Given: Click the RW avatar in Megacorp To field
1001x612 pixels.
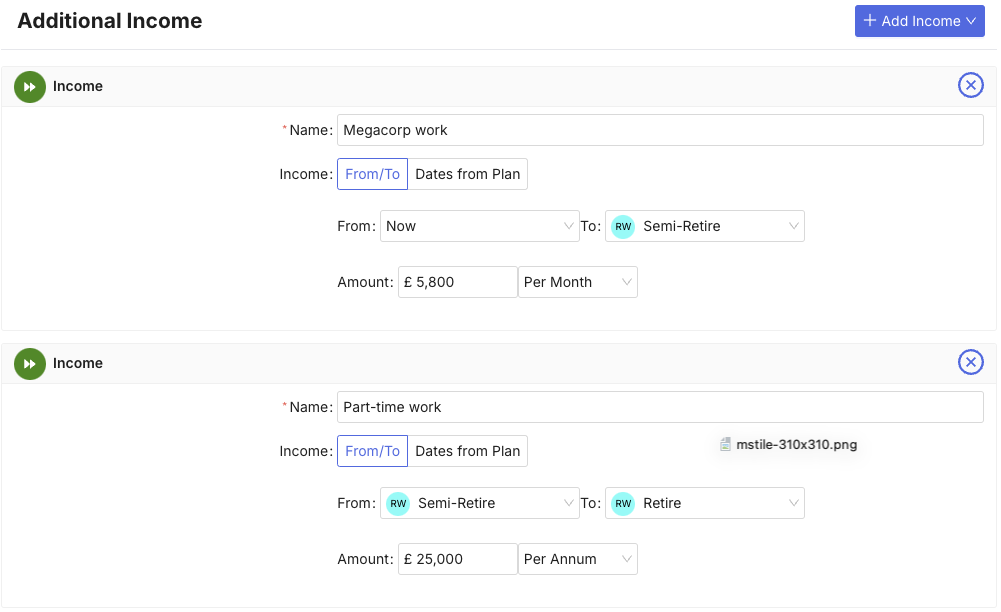Looking at the screenshot, I should click(x=623, y=227).
